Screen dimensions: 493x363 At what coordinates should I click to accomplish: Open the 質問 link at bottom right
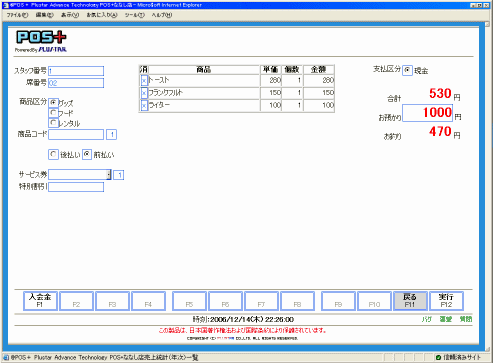point(466,319)
